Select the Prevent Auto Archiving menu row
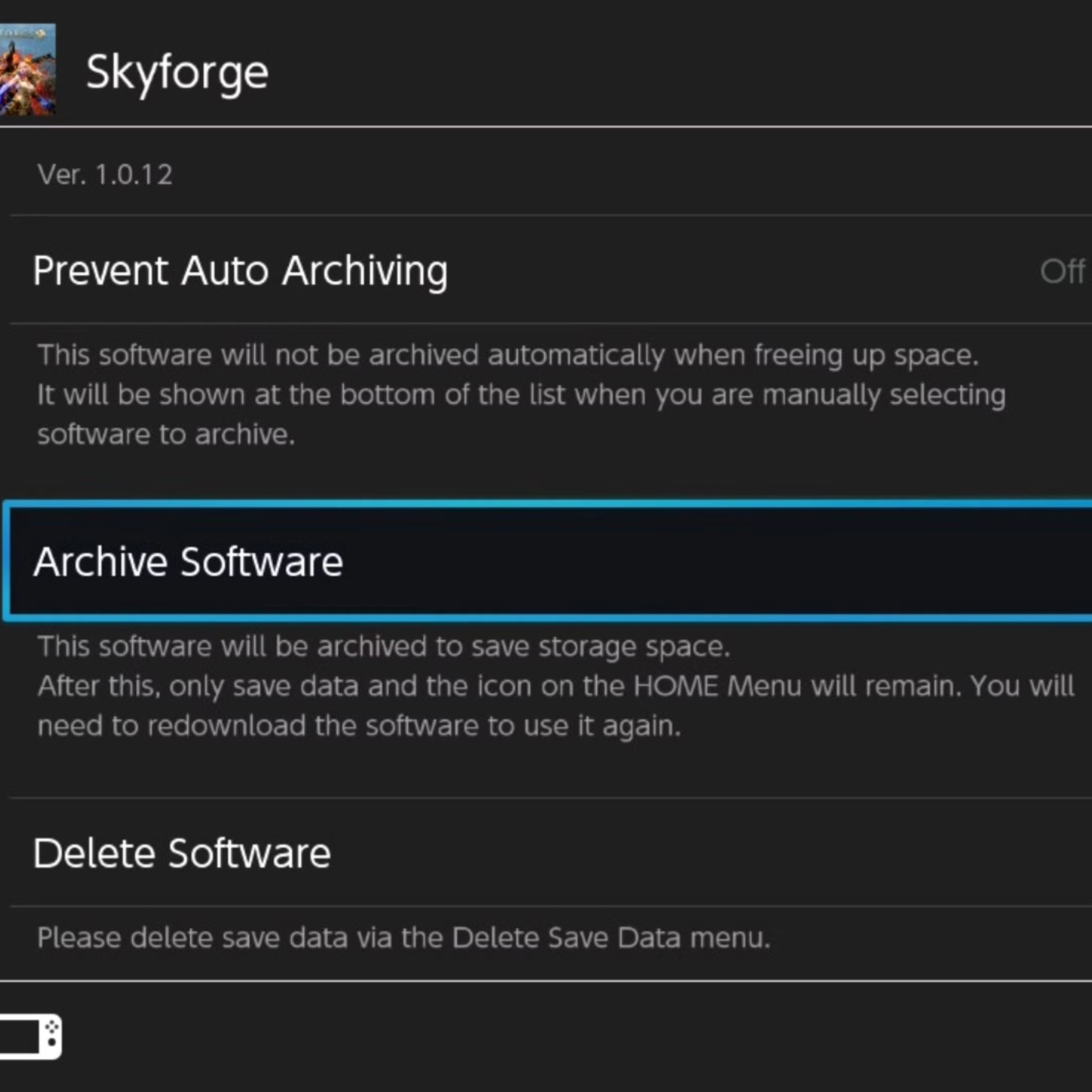 click(x=240, y=271)
